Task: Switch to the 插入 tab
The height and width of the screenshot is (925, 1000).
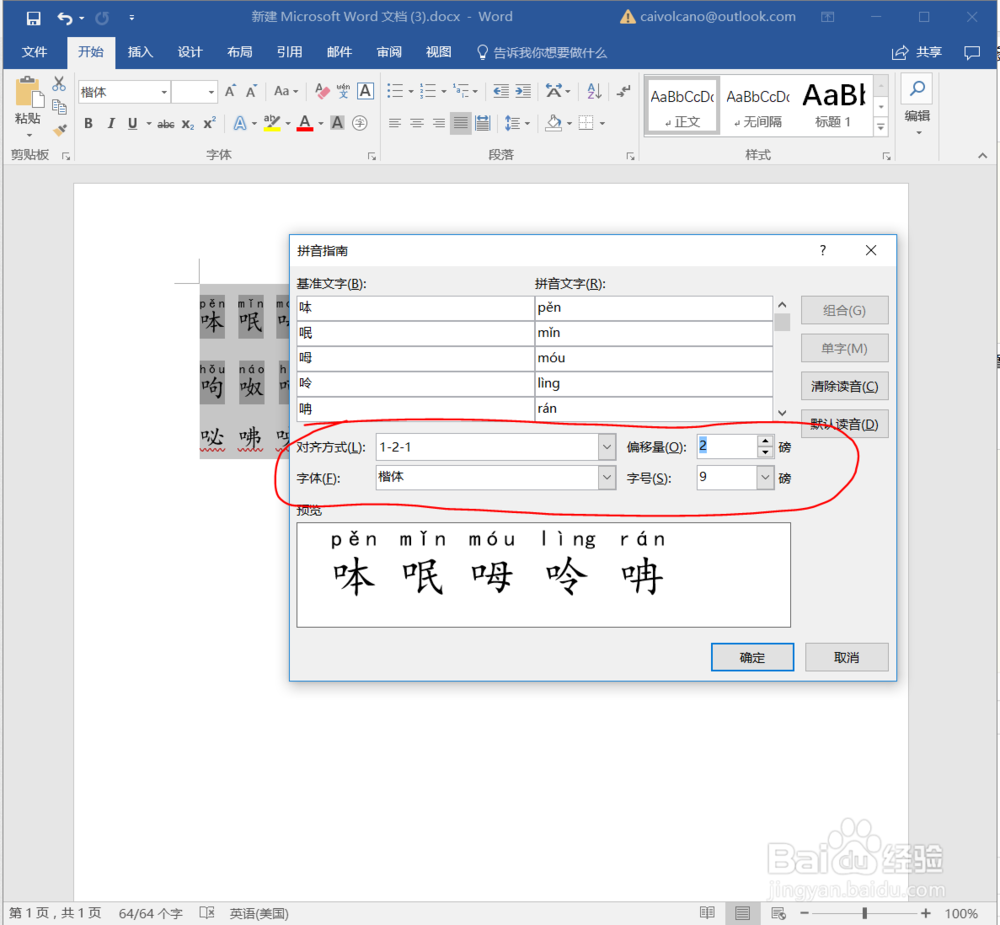Action: point(140,52)
